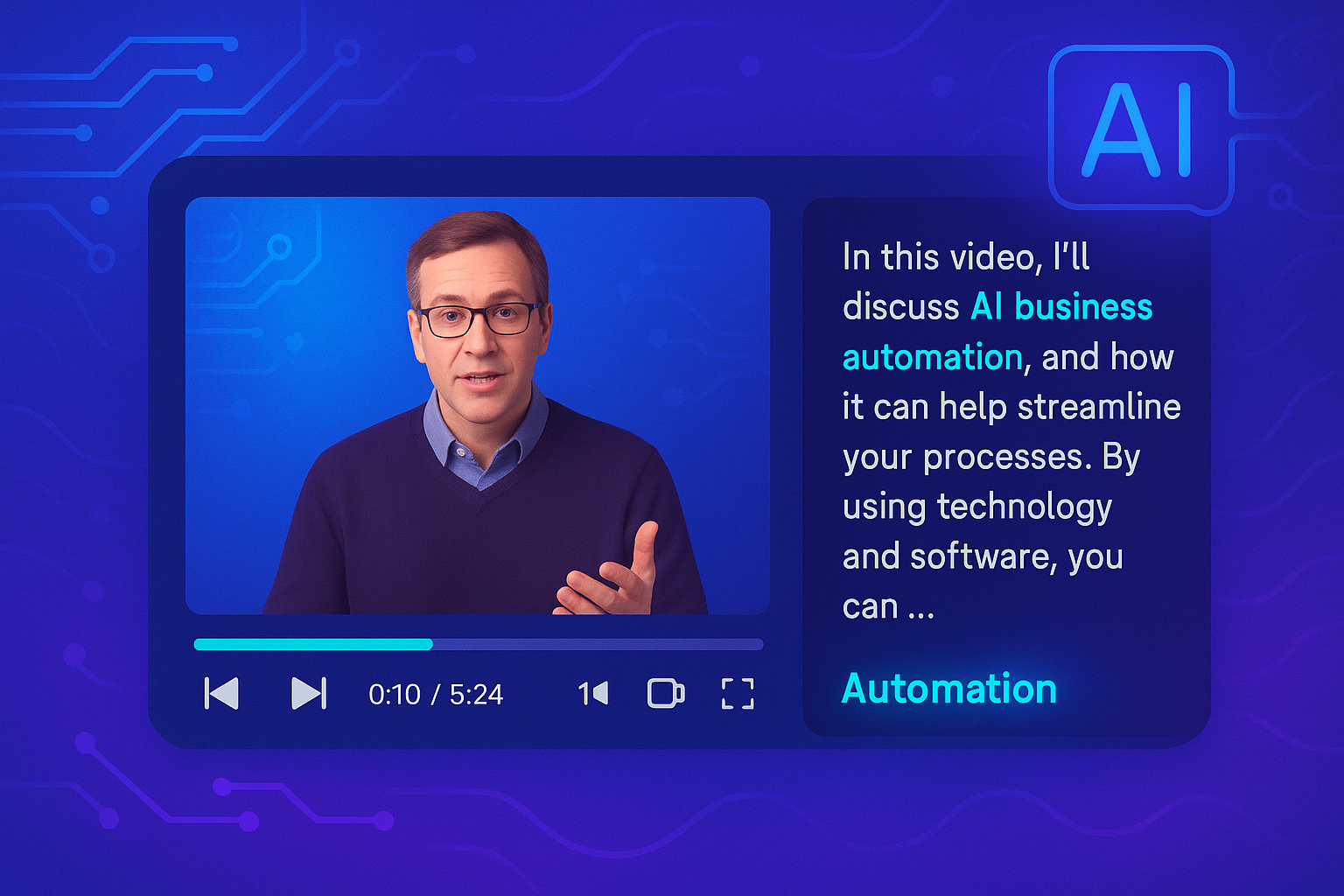This screenshot has height=896, width=1344.
Task: Click the 'and software, you' transcript line
Action: tap(983, 557)
